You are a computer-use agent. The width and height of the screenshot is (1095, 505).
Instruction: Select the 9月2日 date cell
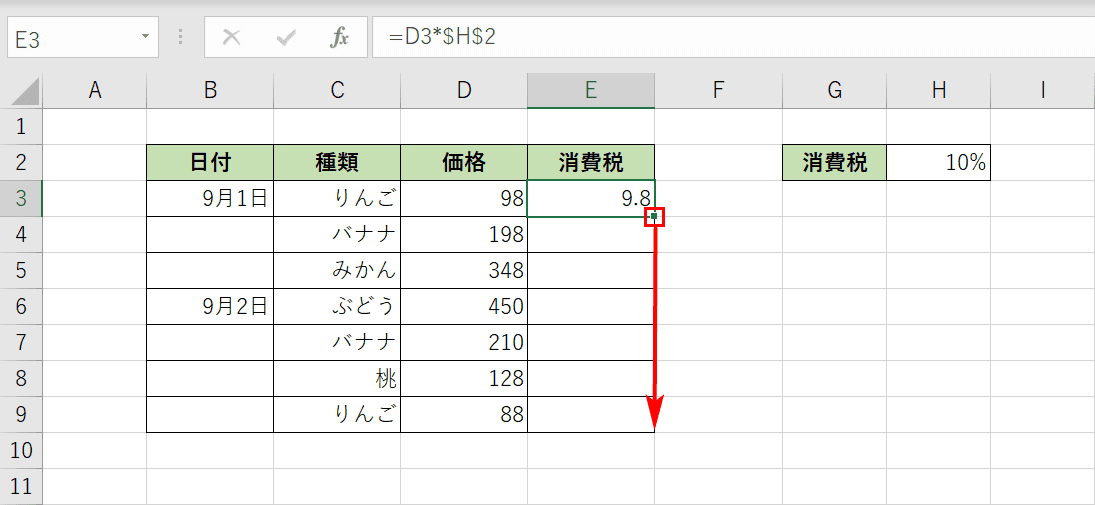[210, 307]
